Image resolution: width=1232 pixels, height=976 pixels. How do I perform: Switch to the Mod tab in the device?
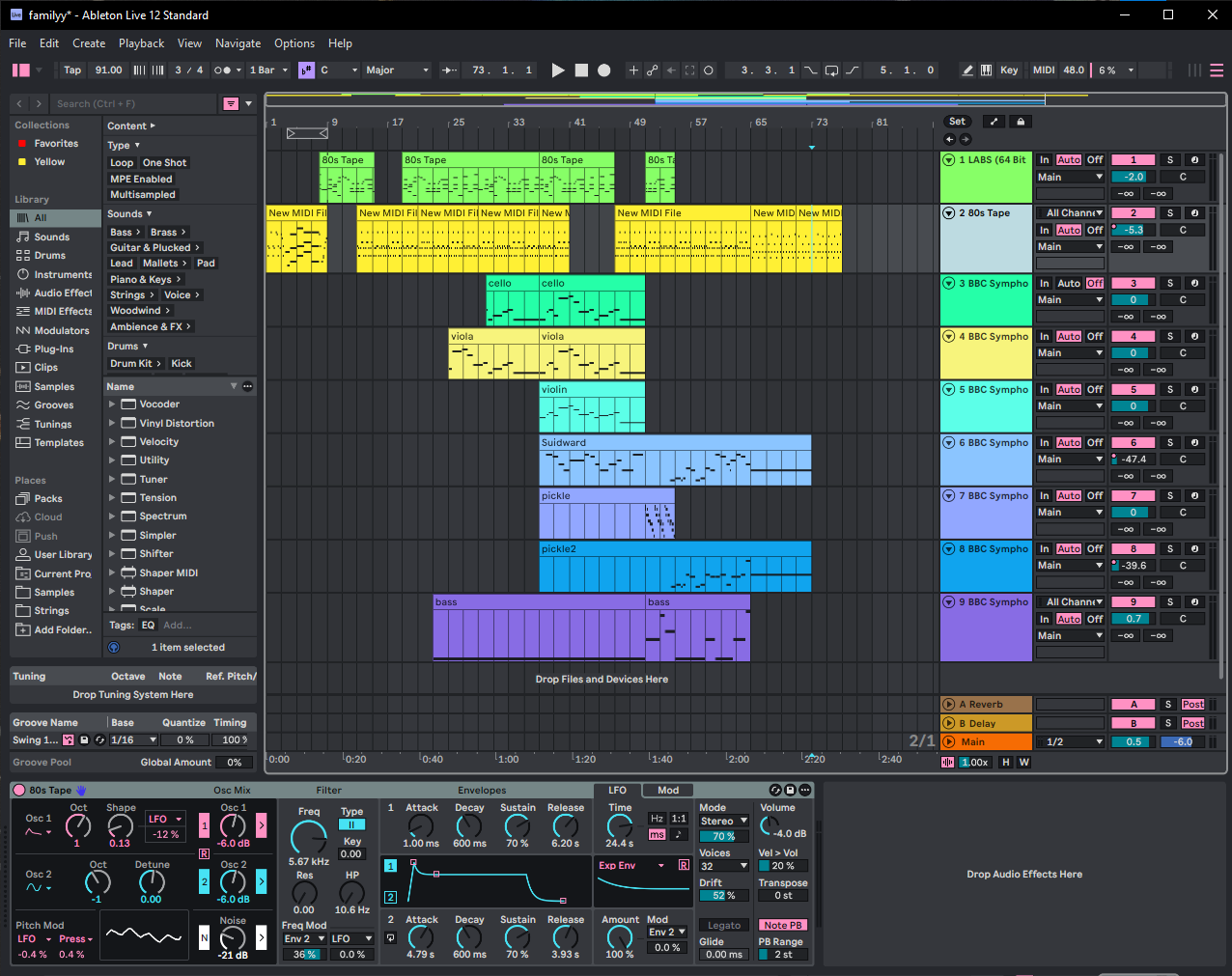[668, 790]
